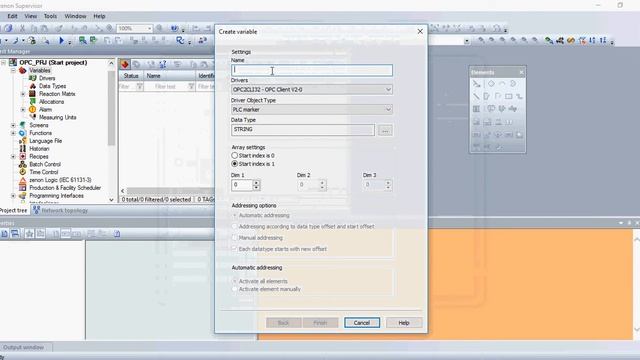Click the rectangle element in Elements palette
This screenshot has height=360, width=640.
point(509,96)
